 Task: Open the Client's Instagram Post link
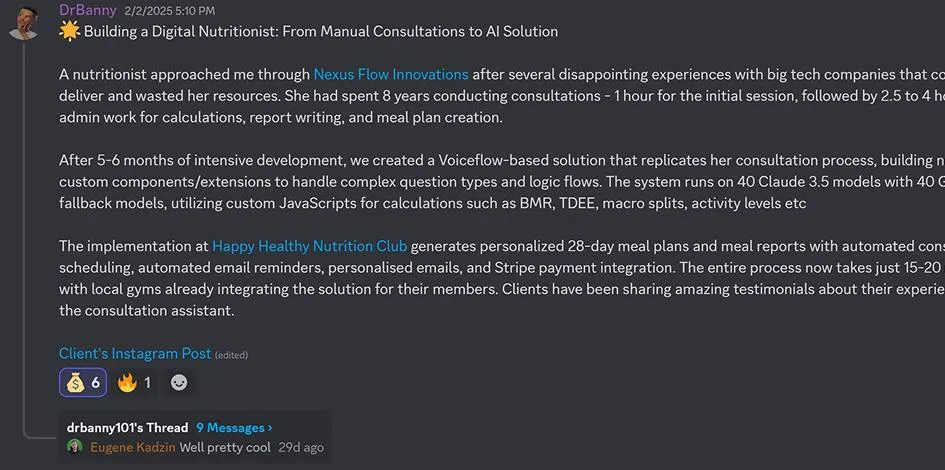tap(135, 353)
